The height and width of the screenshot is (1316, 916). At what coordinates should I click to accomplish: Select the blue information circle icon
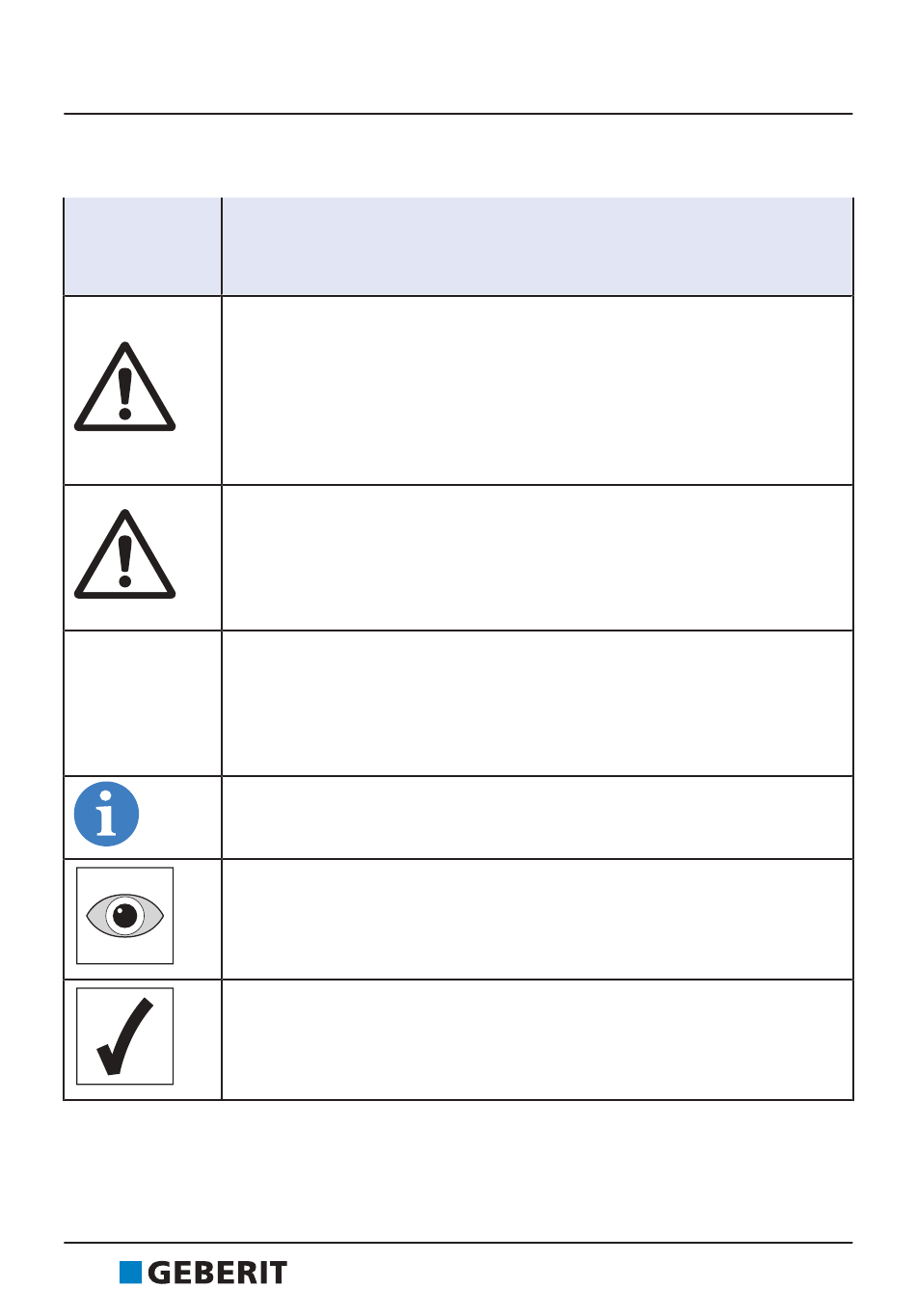pyautogui.click(x=106, y=814)
